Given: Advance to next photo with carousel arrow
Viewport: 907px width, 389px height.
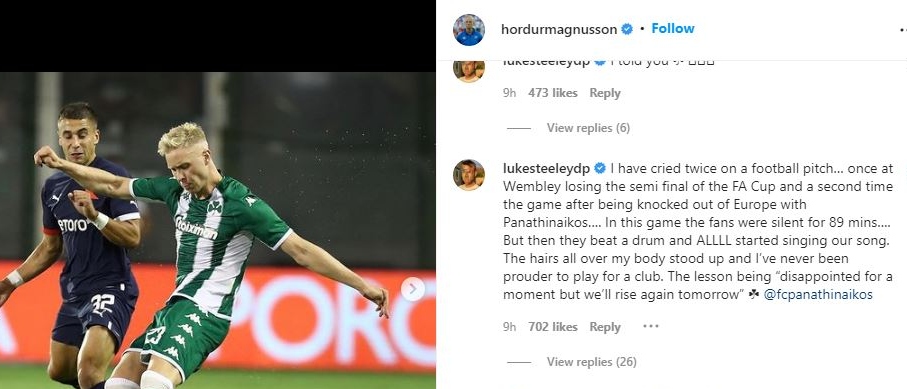Looking at the screenshot, I should tap(412, 289).
